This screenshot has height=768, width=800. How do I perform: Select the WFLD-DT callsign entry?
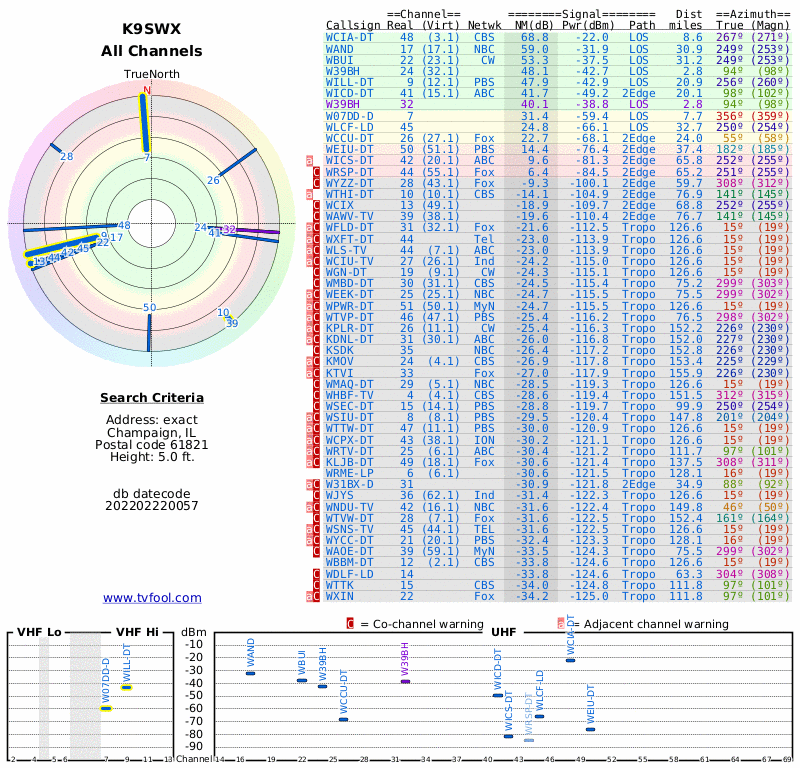[x=349, y=228]
